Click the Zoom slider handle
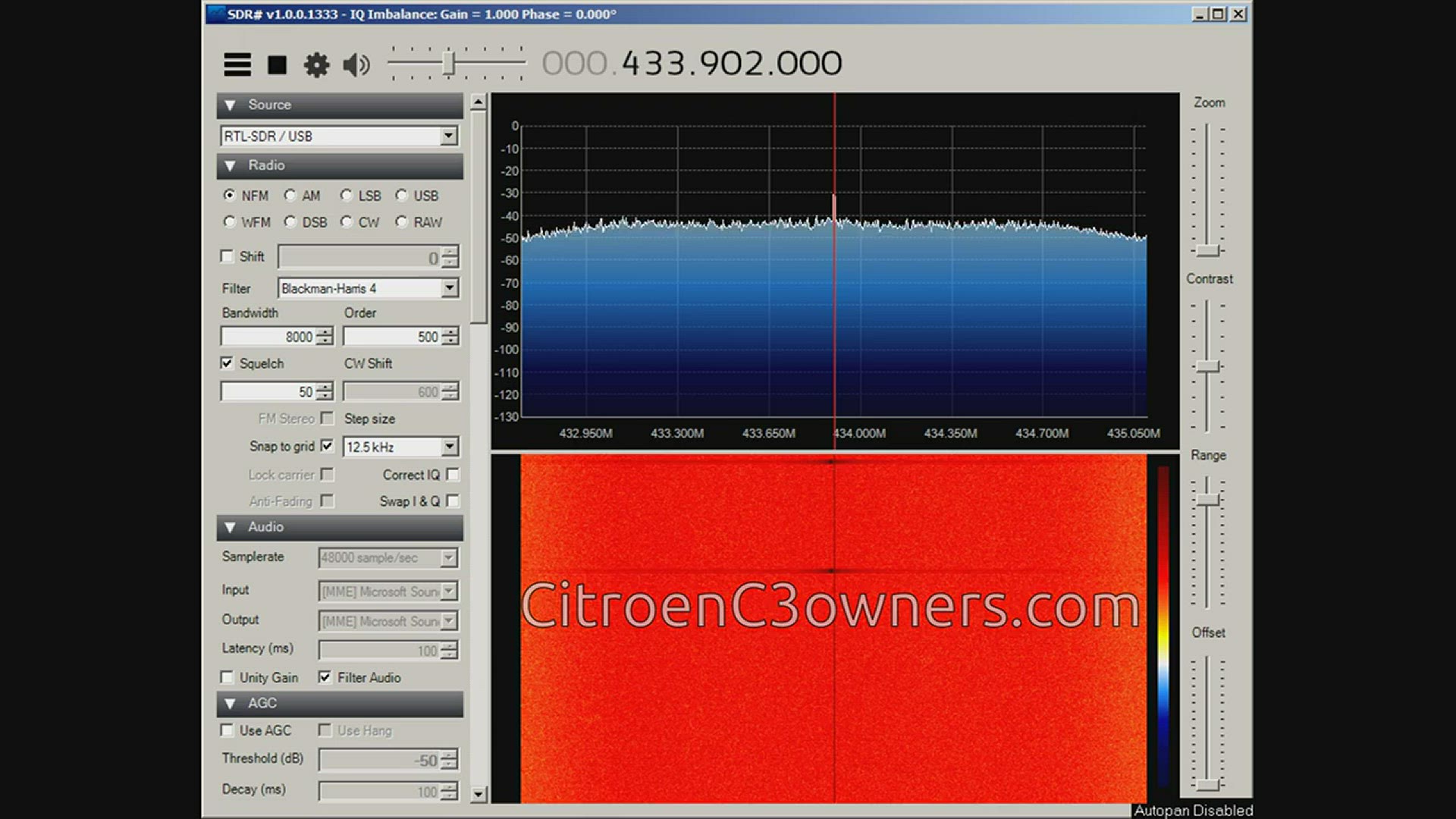Viewport: 1456px width, 819px height. coord(1207,250)
